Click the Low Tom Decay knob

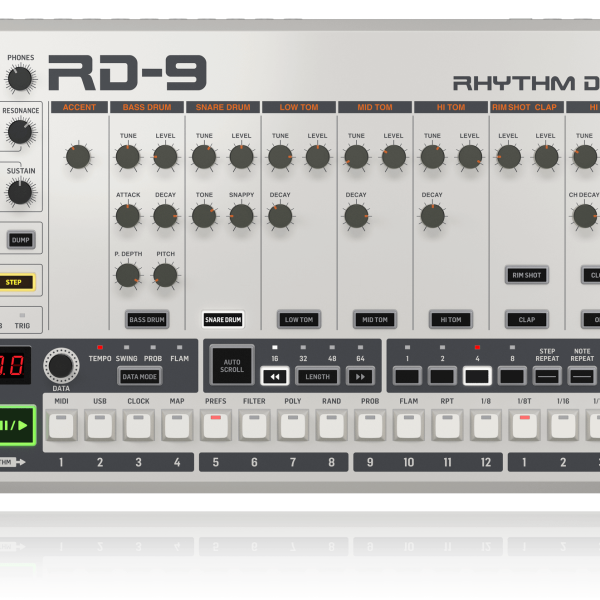coord(280,216)
